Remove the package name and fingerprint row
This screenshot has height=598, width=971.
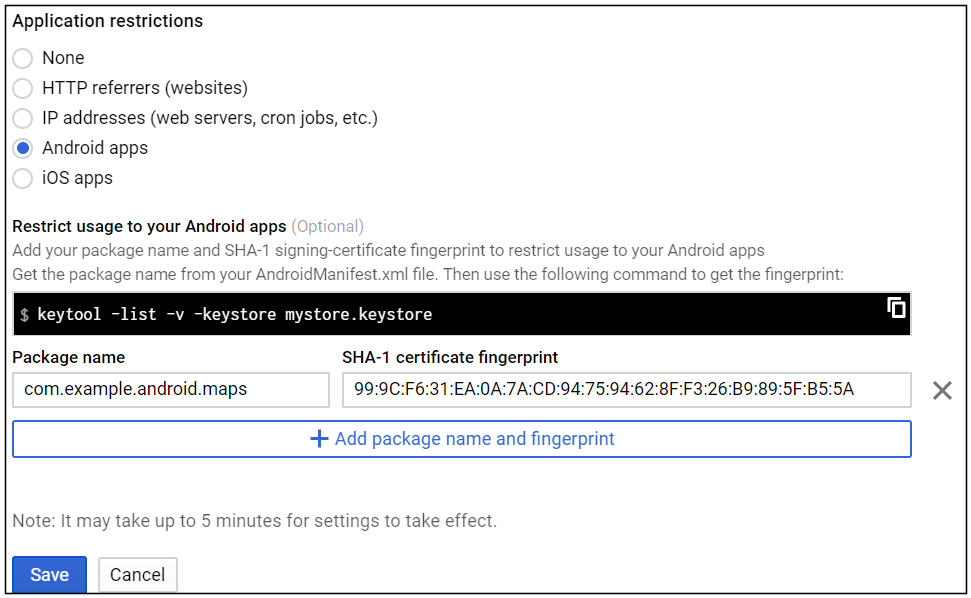(x=941, y=390)
